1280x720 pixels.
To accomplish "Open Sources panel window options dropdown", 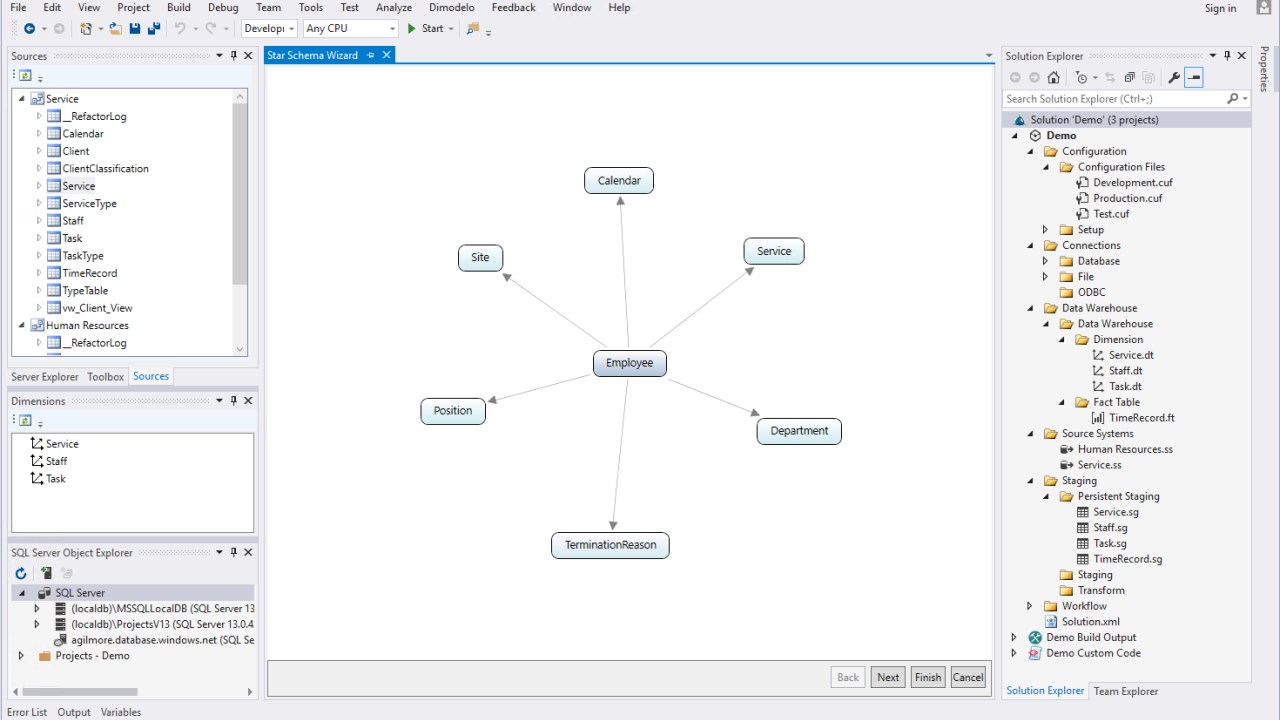I will [220, 56].
